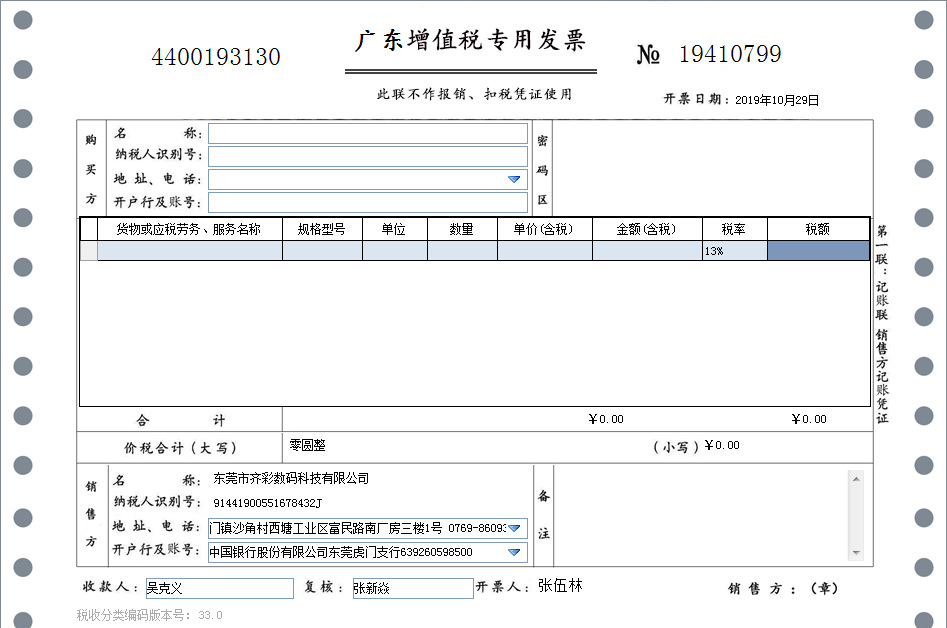This screenshot has width=947, height=628.
Task: Click the 规格型号 column header
Action: [x=323, y=229]
